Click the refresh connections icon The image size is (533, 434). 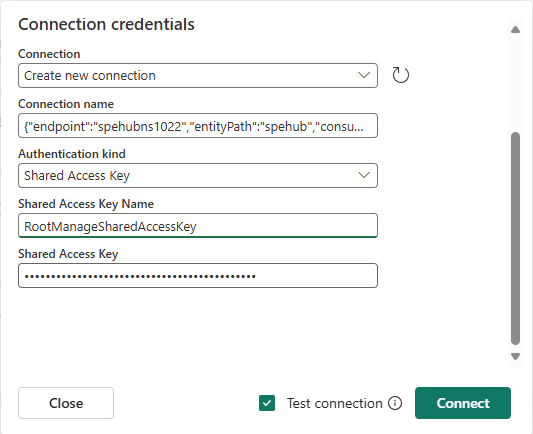[x=400, y=75]
